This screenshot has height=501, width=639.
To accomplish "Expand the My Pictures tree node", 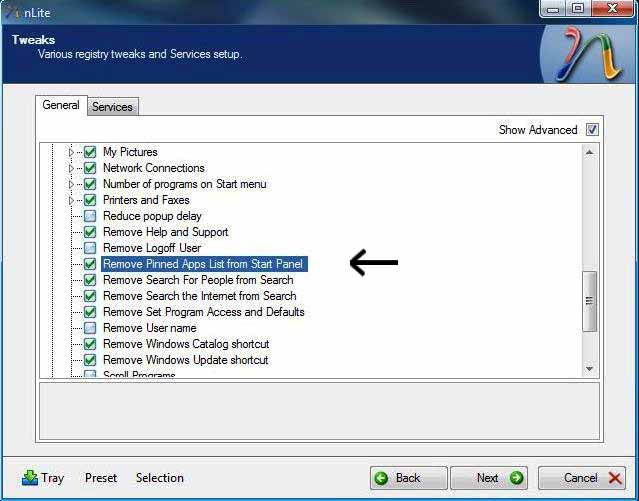I will [71, 152].
